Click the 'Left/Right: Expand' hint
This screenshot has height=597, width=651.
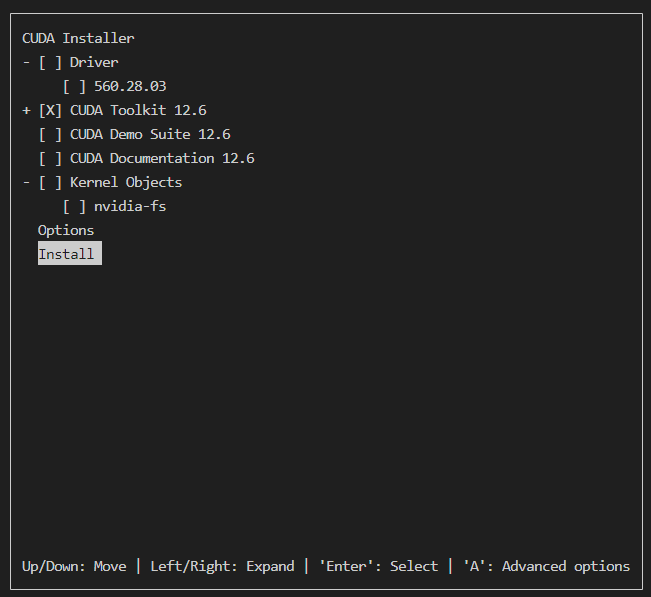click(x=223, y=567)
